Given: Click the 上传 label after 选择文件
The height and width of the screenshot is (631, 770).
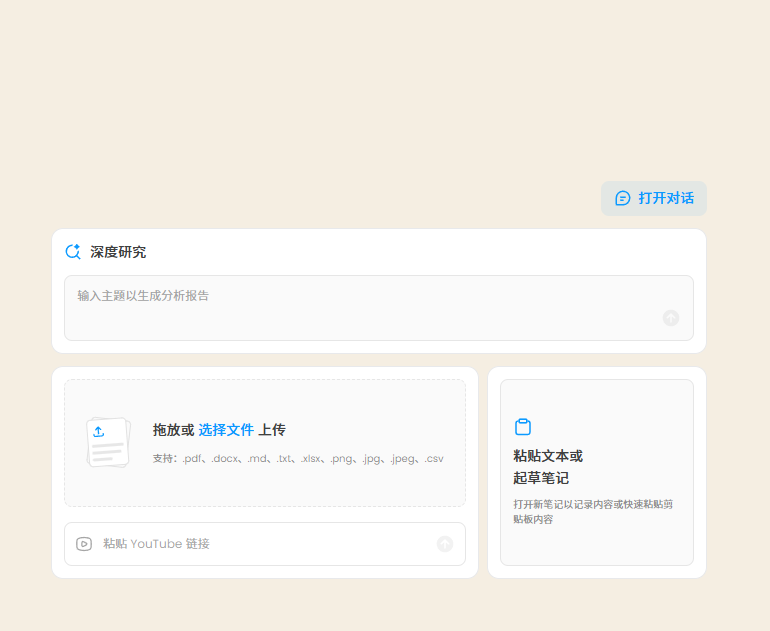Looking at the screenshot, I should pyautogui.click(x=272, y=430).
